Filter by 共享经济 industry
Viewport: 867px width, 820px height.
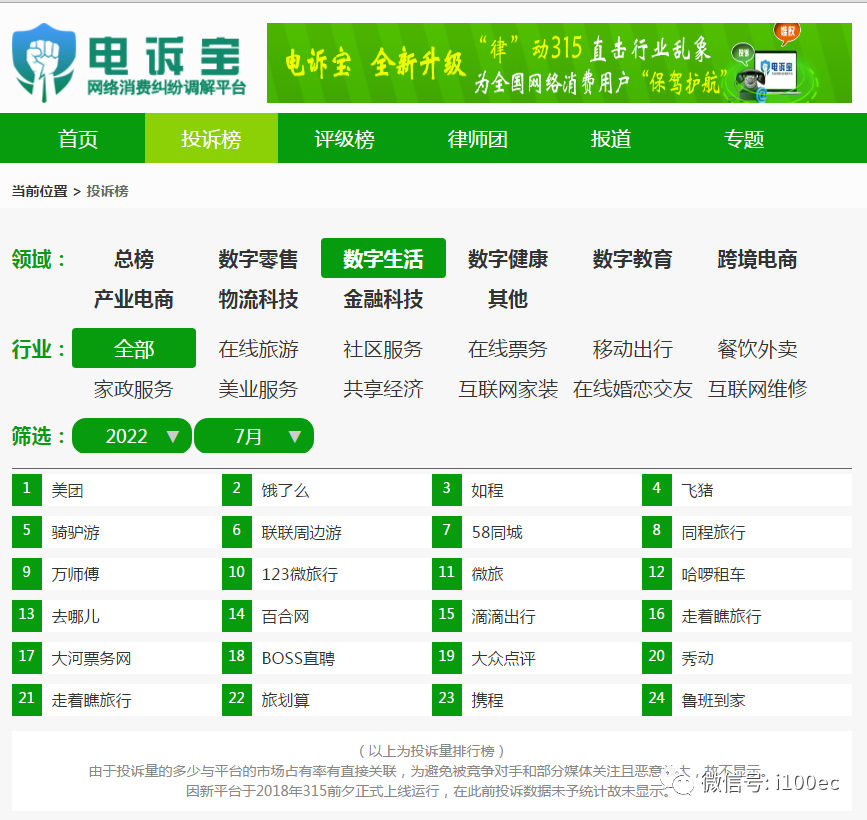(383, 389)
